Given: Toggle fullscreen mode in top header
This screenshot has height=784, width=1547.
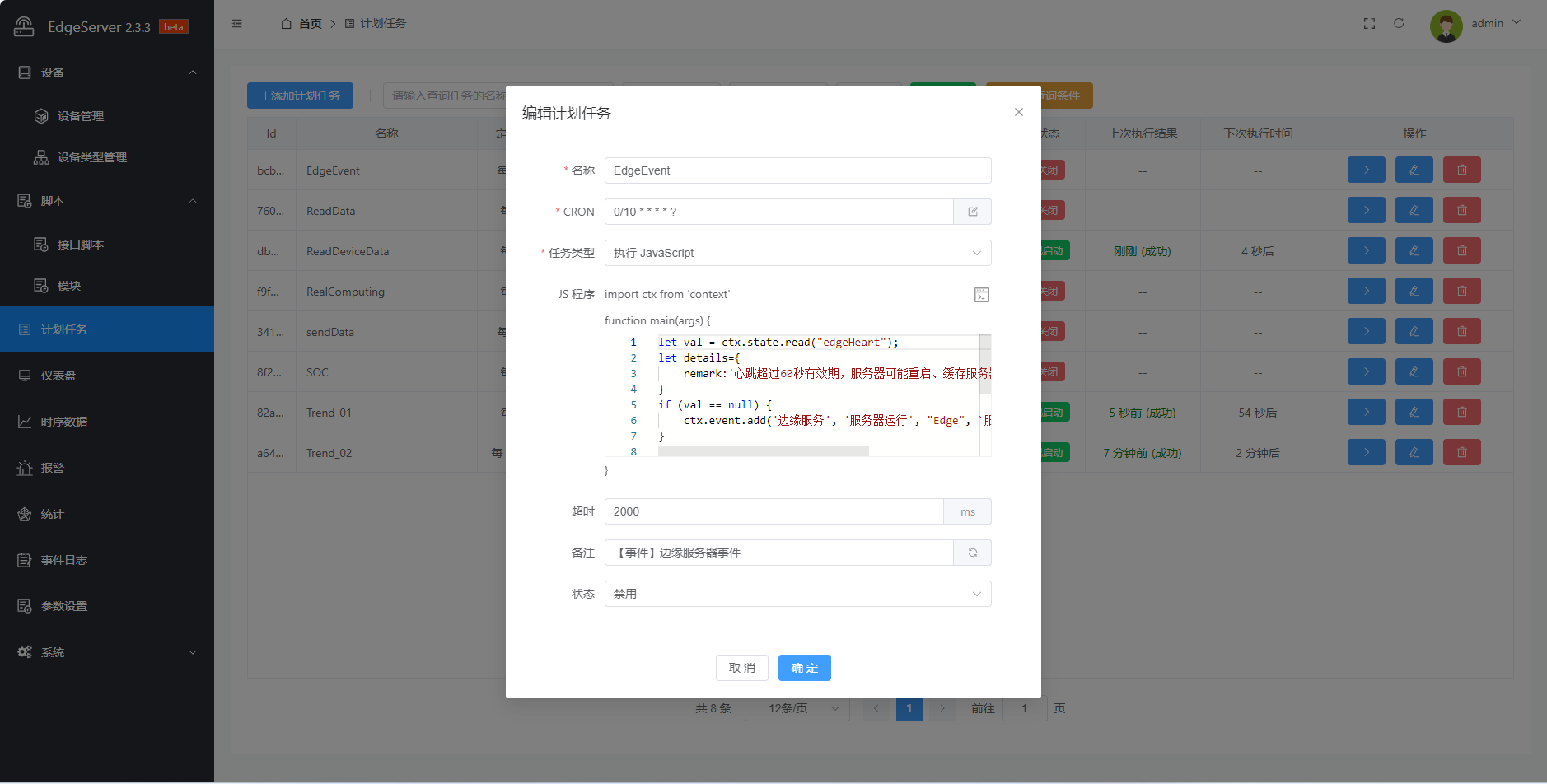Looking at the screenshot, I should click(x=1369, y=24).
